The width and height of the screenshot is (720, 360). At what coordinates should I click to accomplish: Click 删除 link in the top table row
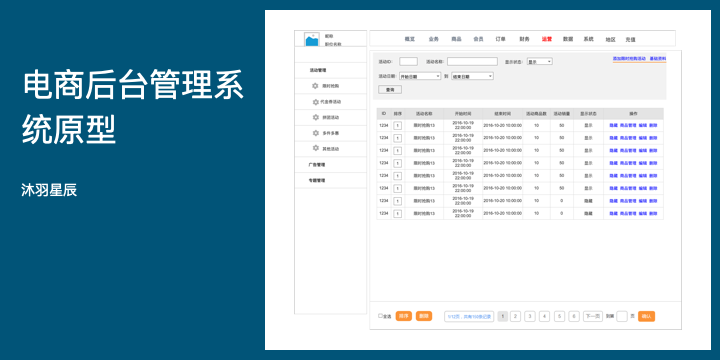pos(653,125)
